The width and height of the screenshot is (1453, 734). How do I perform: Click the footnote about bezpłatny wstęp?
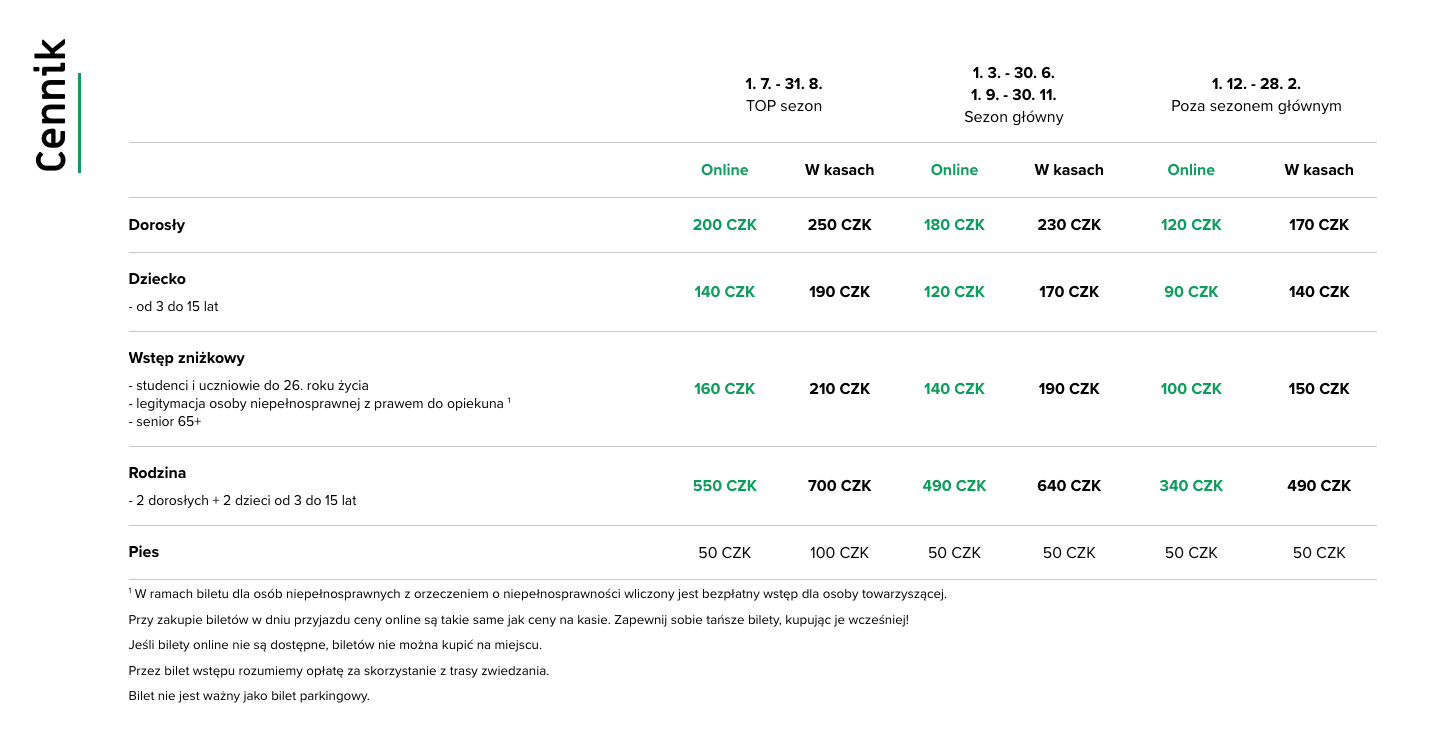coord(537,594)
